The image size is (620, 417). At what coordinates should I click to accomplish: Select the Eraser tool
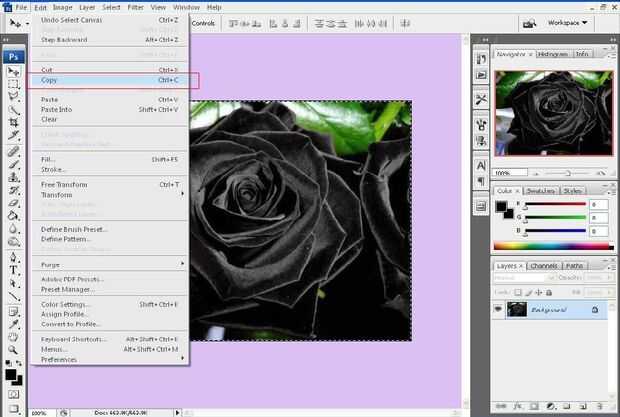pos(13,203)
